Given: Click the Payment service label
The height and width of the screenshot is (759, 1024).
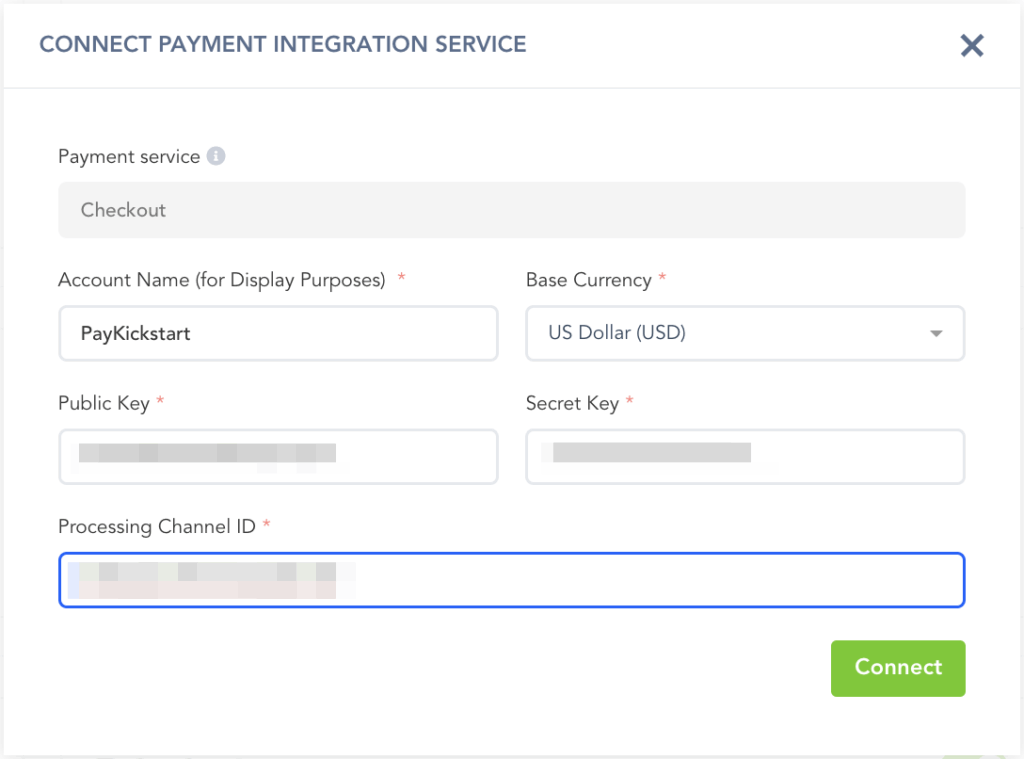Looking at the screenshot, I should coord(129,157).
